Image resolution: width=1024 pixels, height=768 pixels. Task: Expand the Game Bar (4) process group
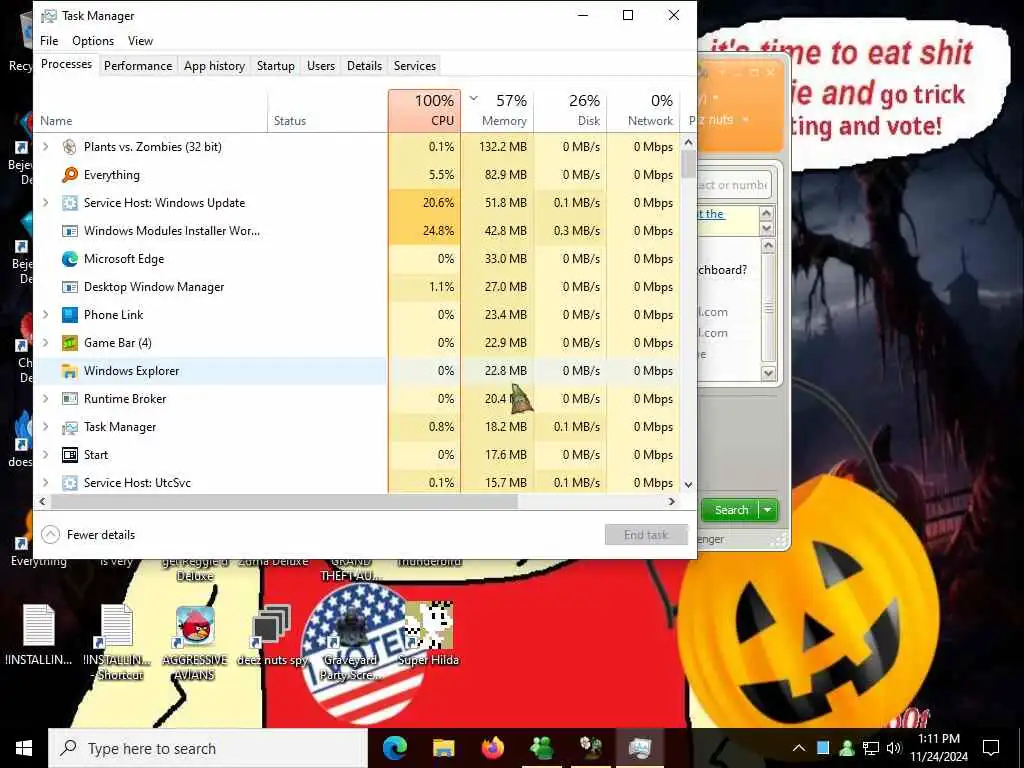tap(46, 343)
